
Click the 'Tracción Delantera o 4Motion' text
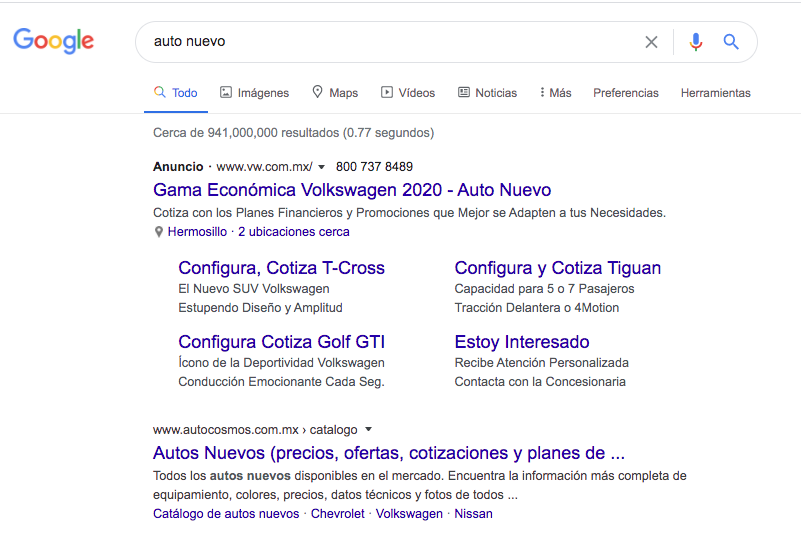(x=537, y=308)
